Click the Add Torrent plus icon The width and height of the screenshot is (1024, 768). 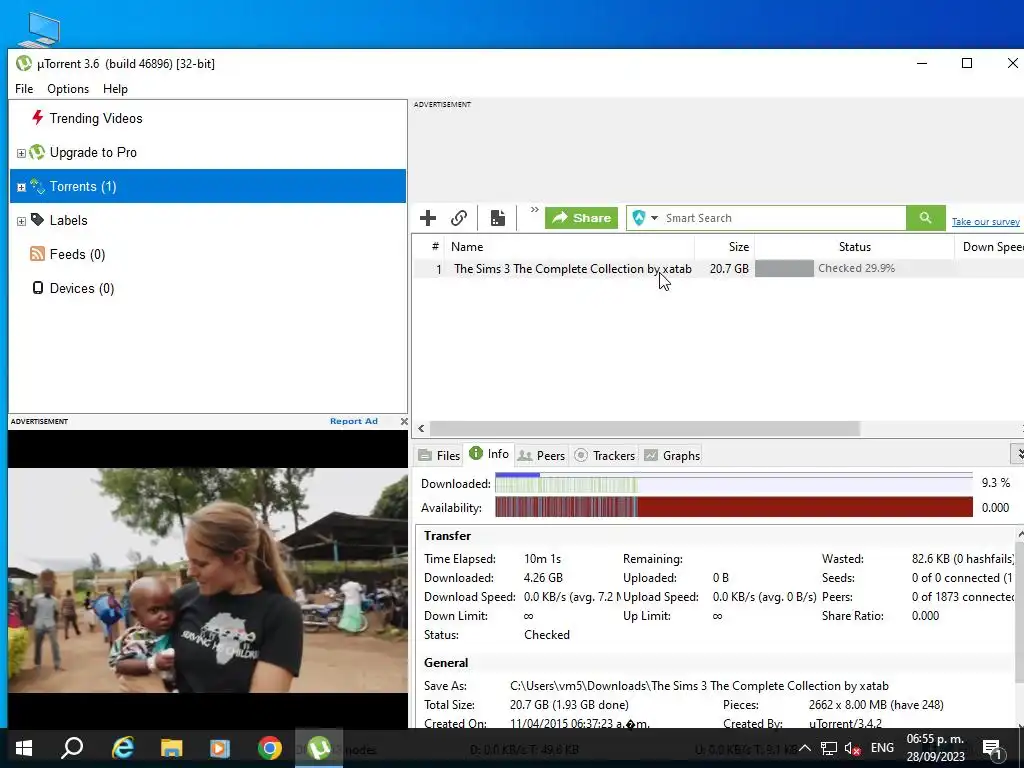pos(428,217)
